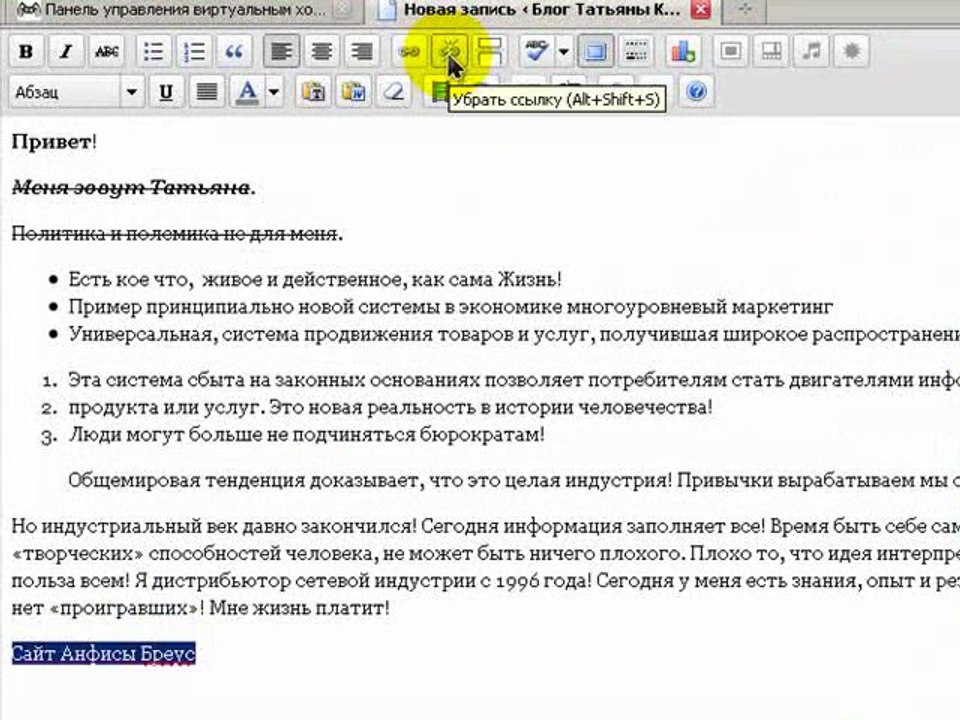
Task: Open the text color picker dropdown arrow
Action: click(x=274, y=92)
